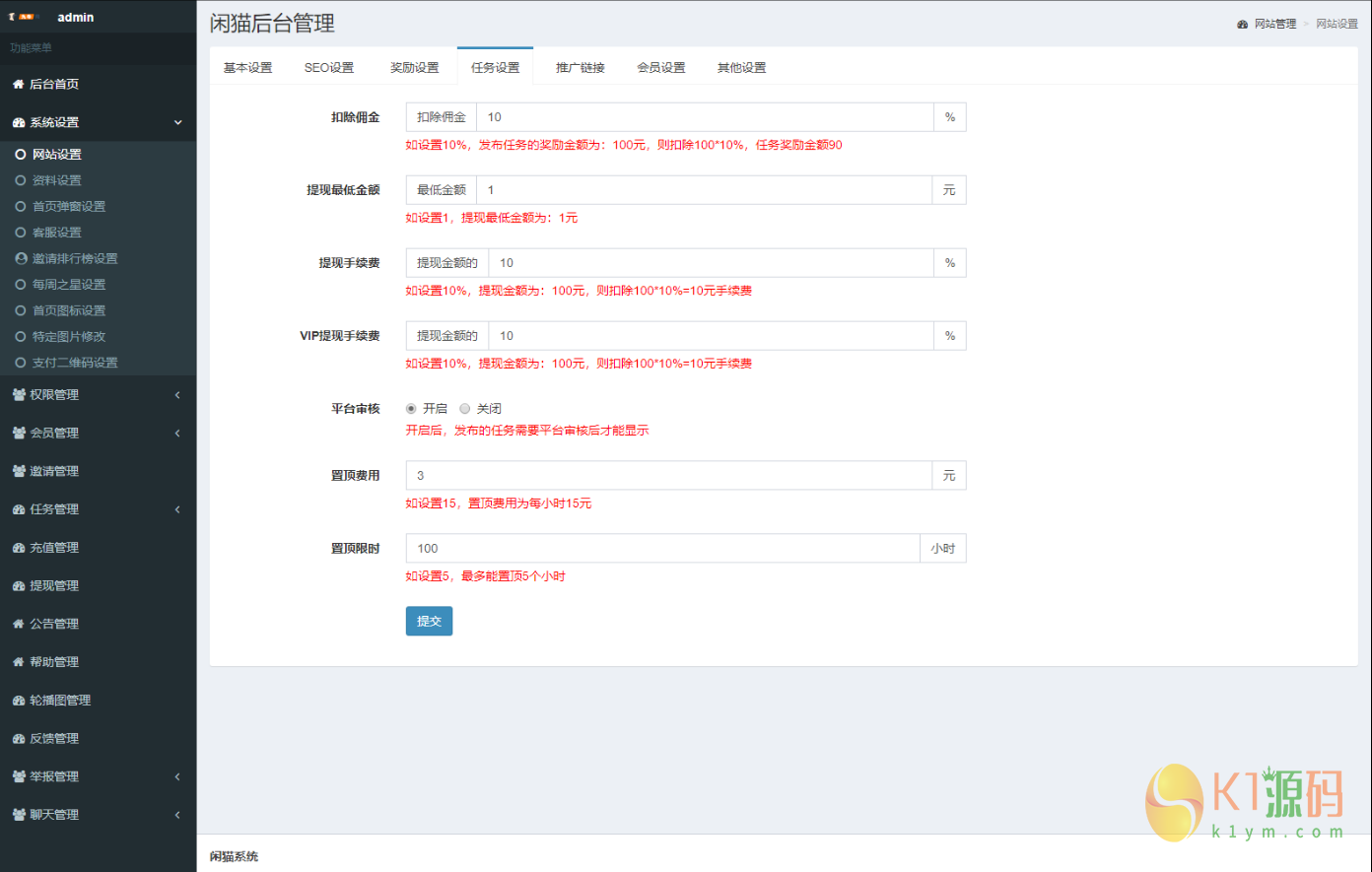Collapse 系统设置 using its down chevron
Image resolution: width=1372 pixels, height=872 pixels.
[x=178, y=123]
